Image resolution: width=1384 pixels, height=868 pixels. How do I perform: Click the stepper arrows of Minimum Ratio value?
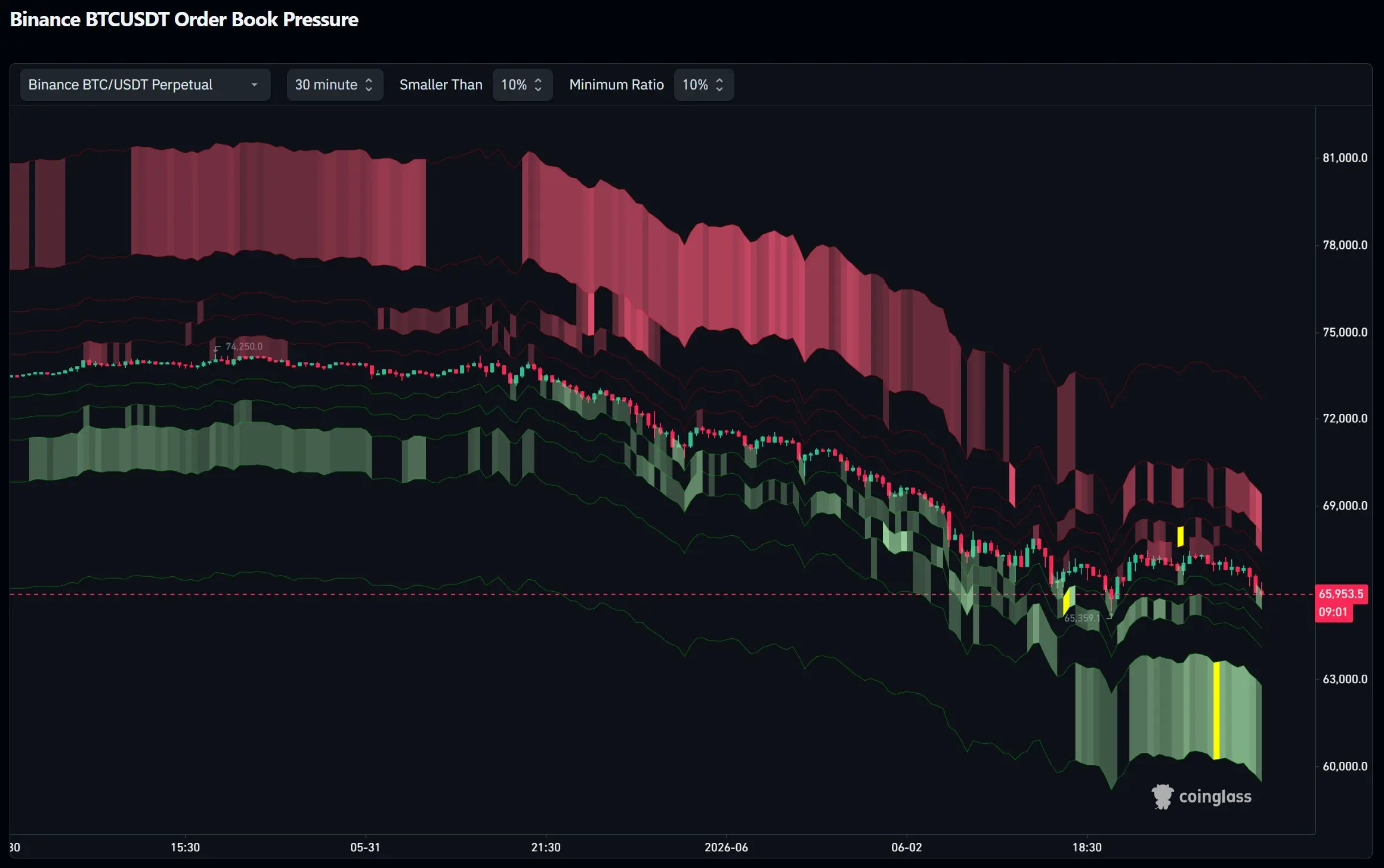point(719,85)
